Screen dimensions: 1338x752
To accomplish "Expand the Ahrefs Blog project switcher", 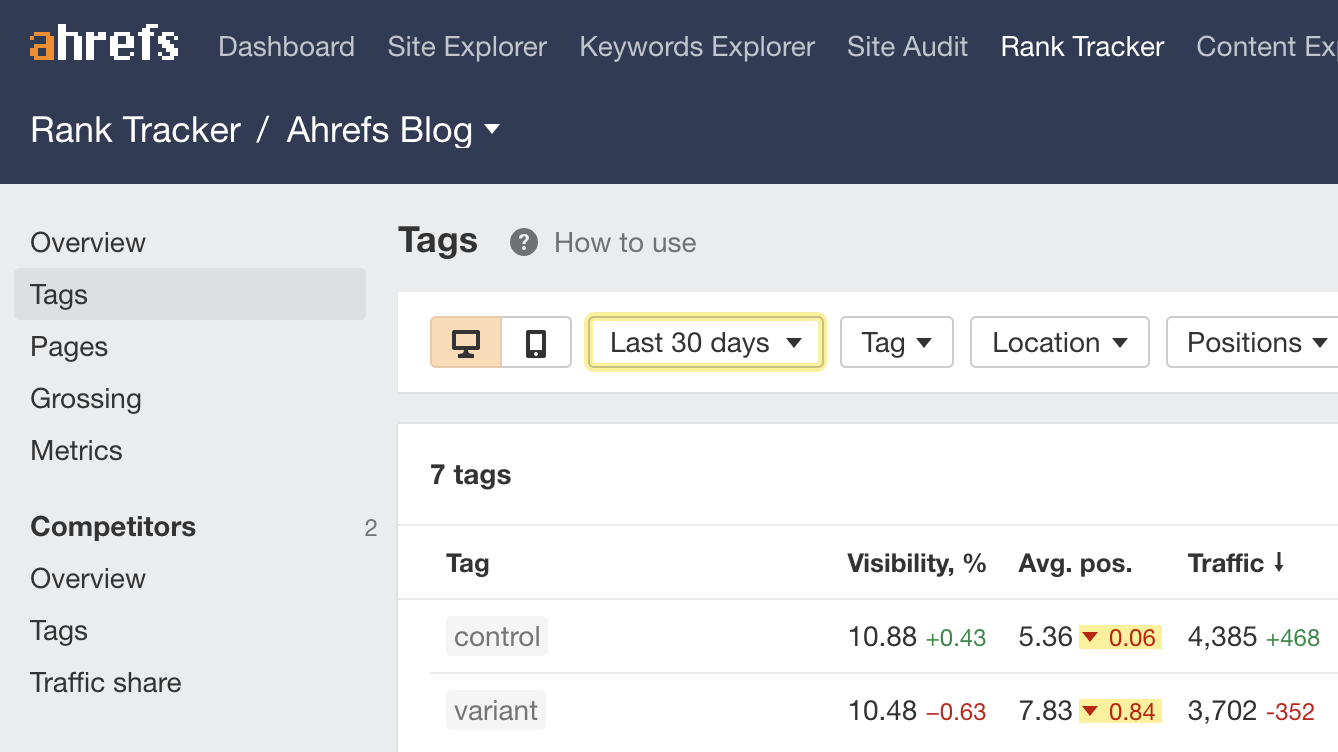I will click(493, 129).
